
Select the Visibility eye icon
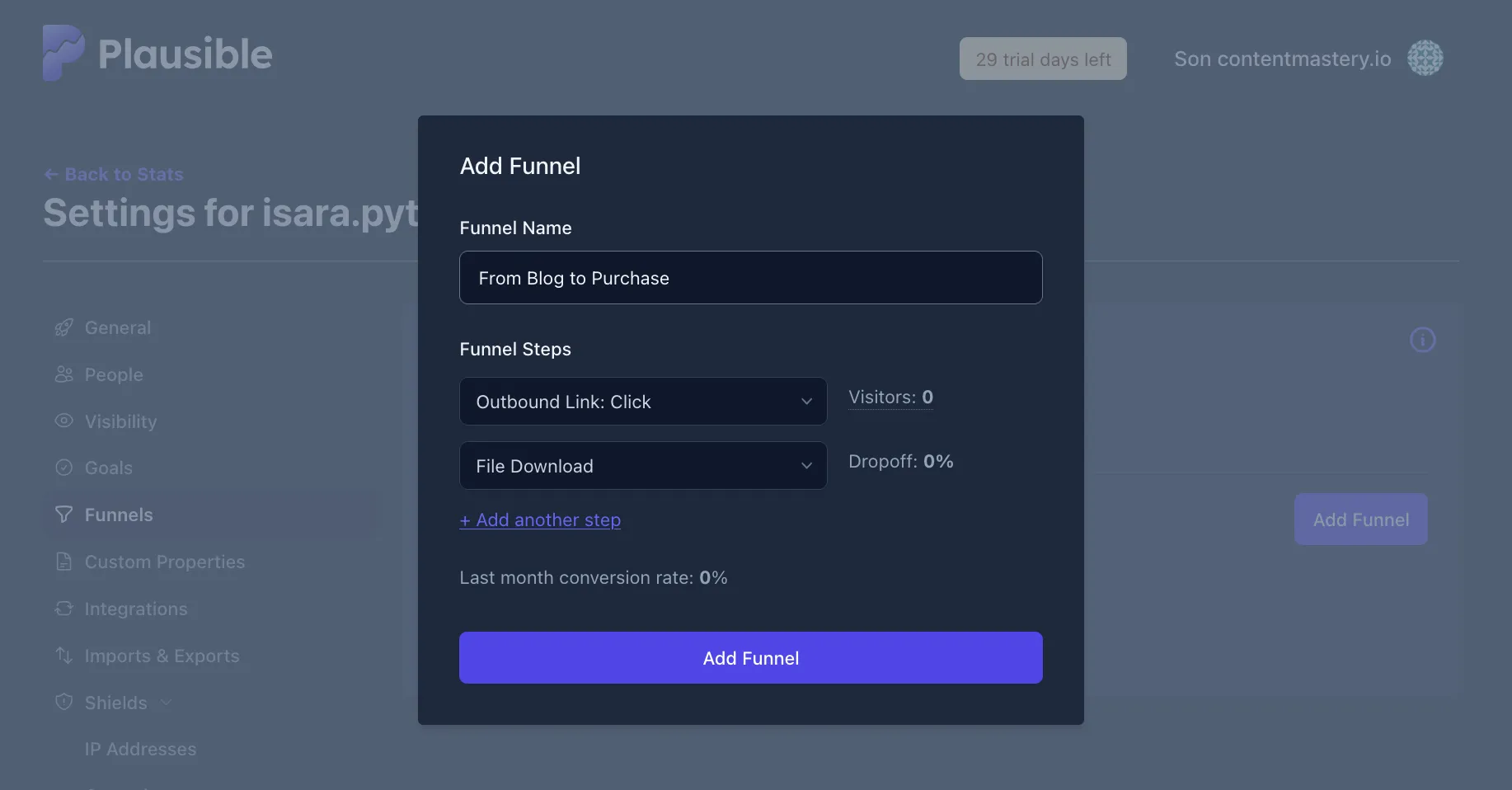point(63,421)
